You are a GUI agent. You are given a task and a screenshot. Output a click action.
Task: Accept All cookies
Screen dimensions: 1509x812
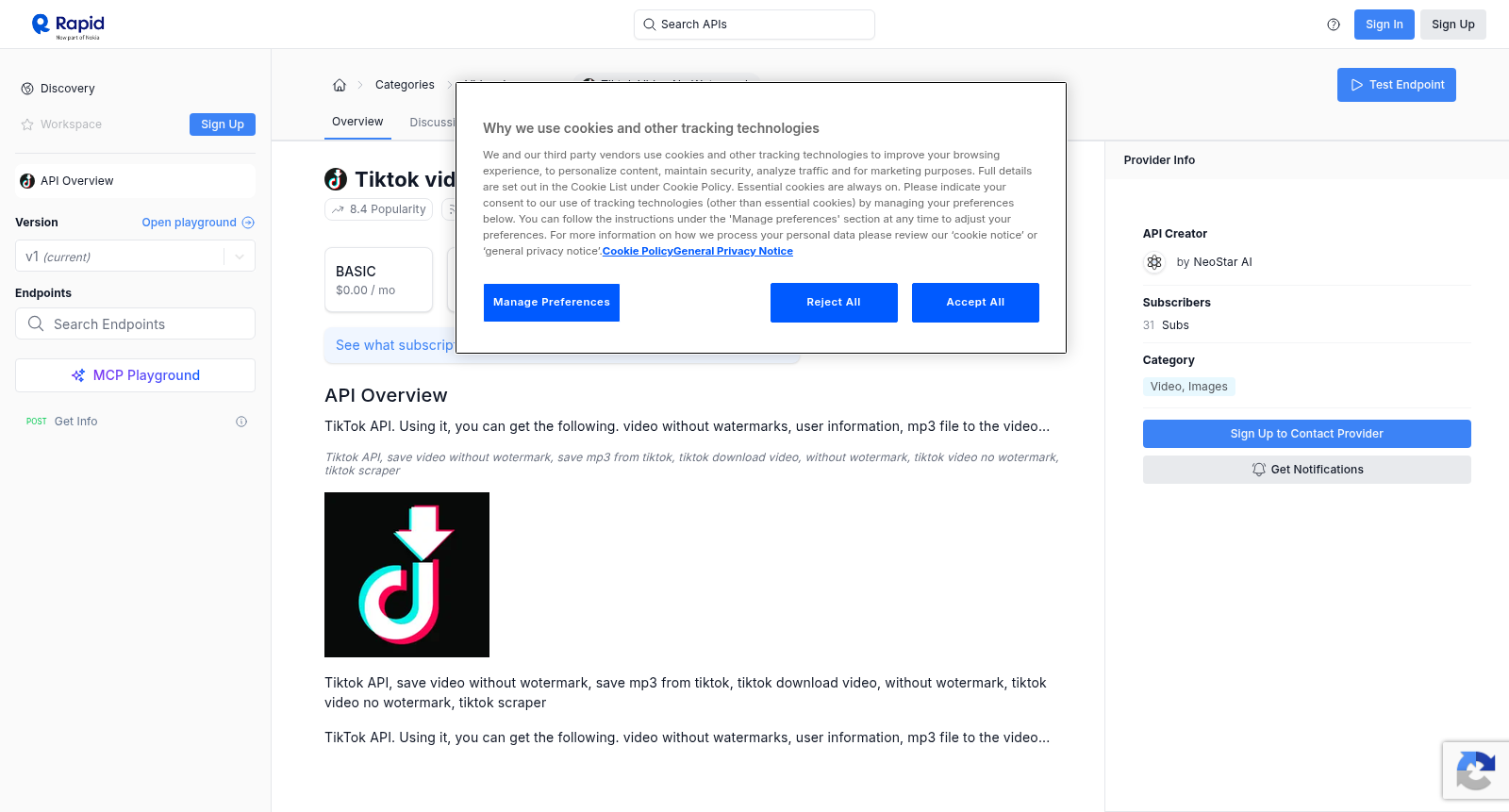pos(975,303)
